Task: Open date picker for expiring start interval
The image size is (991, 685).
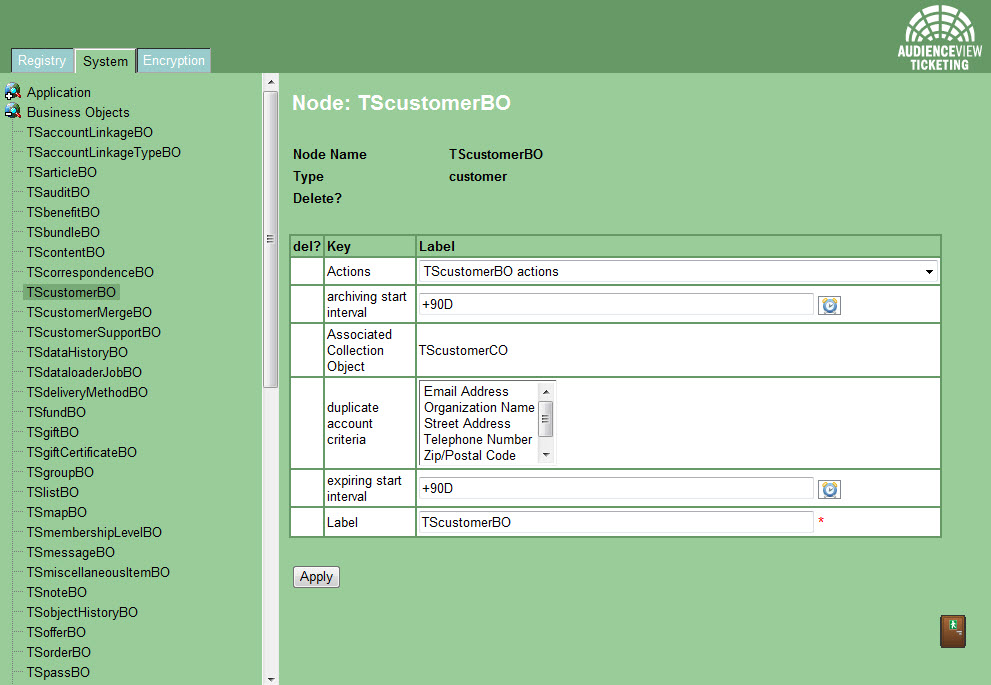Action: [829, 489]
